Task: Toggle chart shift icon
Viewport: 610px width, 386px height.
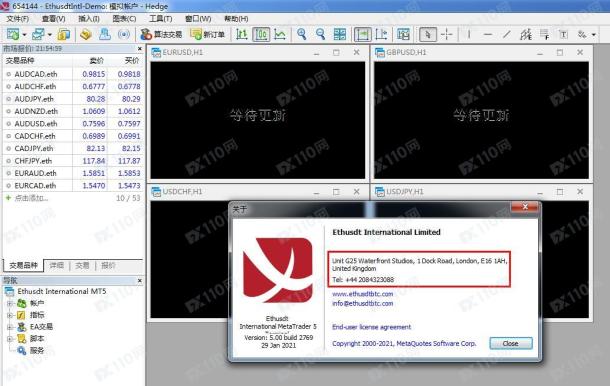Action: [x=382, y=35]
